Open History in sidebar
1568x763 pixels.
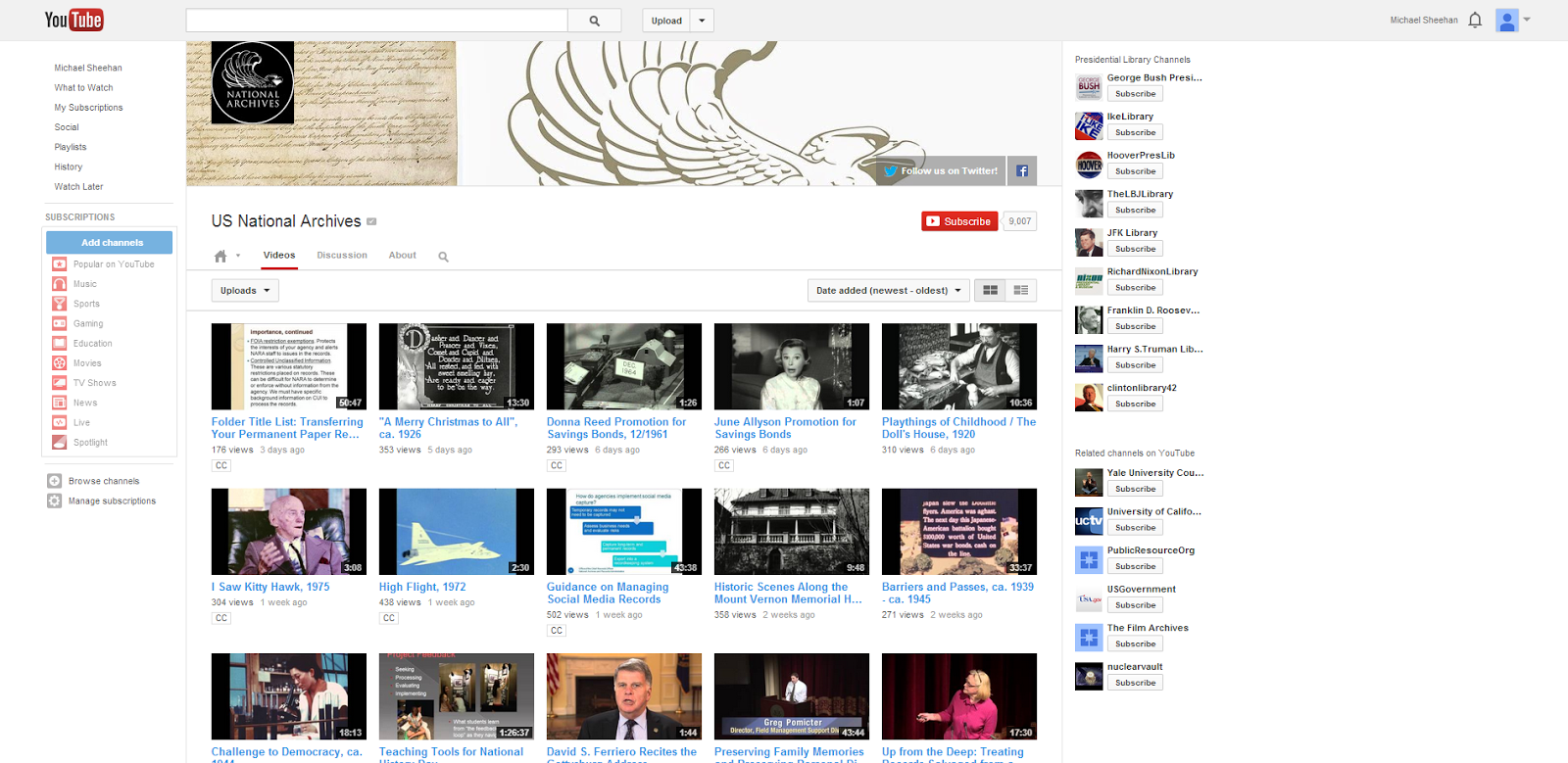pyautogui.click(x=69, y=167)
